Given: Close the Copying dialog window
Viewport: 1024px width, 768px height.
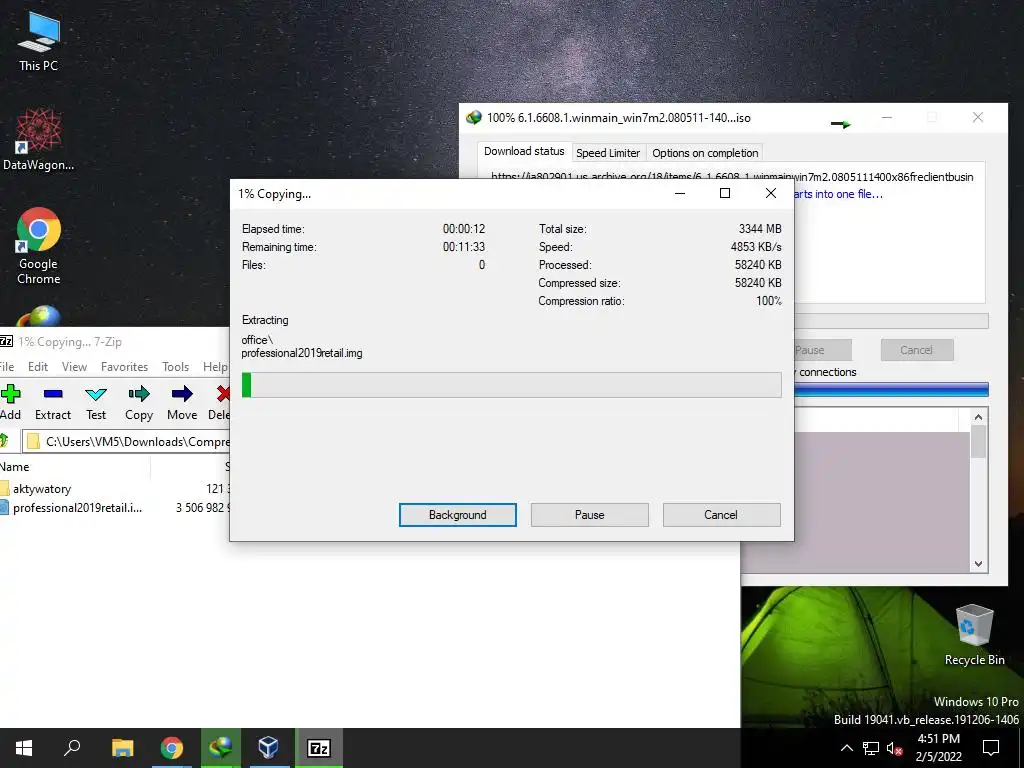Looking at the screenshot, I should coord(771,193).
